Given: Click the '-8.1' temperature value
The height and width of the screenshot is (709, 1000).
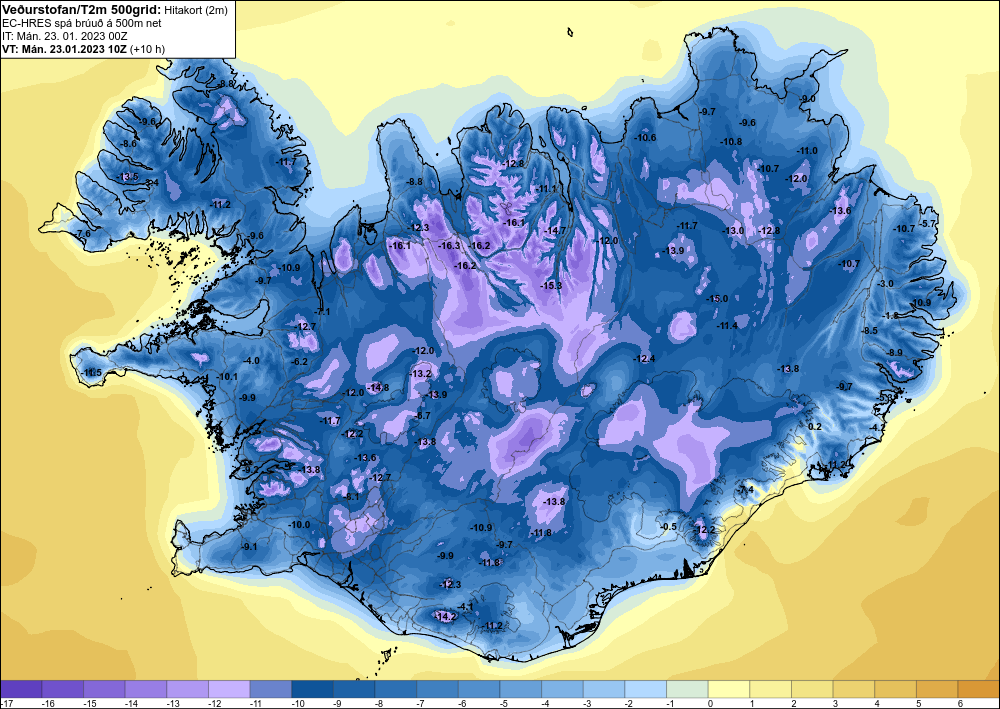Looking at the screenshot, I should coord(352,497).
